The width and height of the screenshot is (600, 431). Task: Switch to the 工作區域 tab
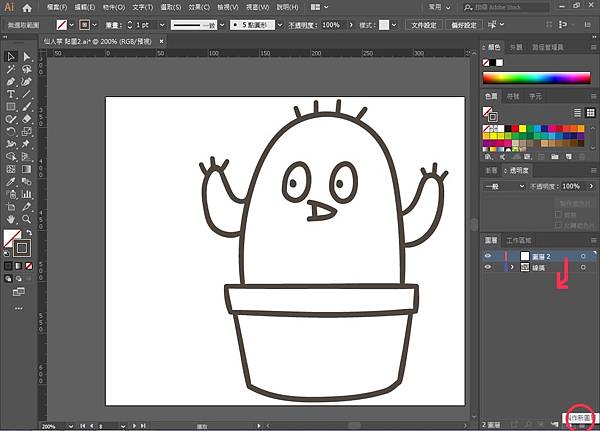[520, 240]
